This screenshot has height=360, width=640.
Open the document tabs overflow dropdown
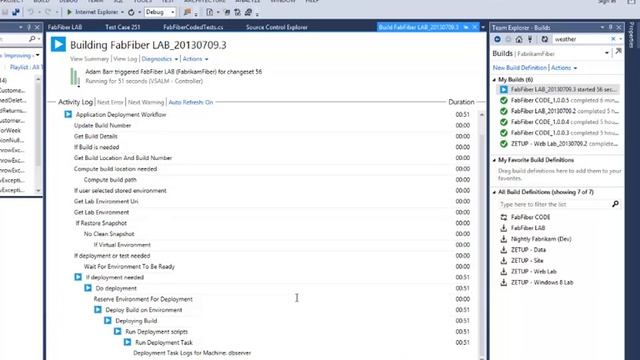pos(483,27)
